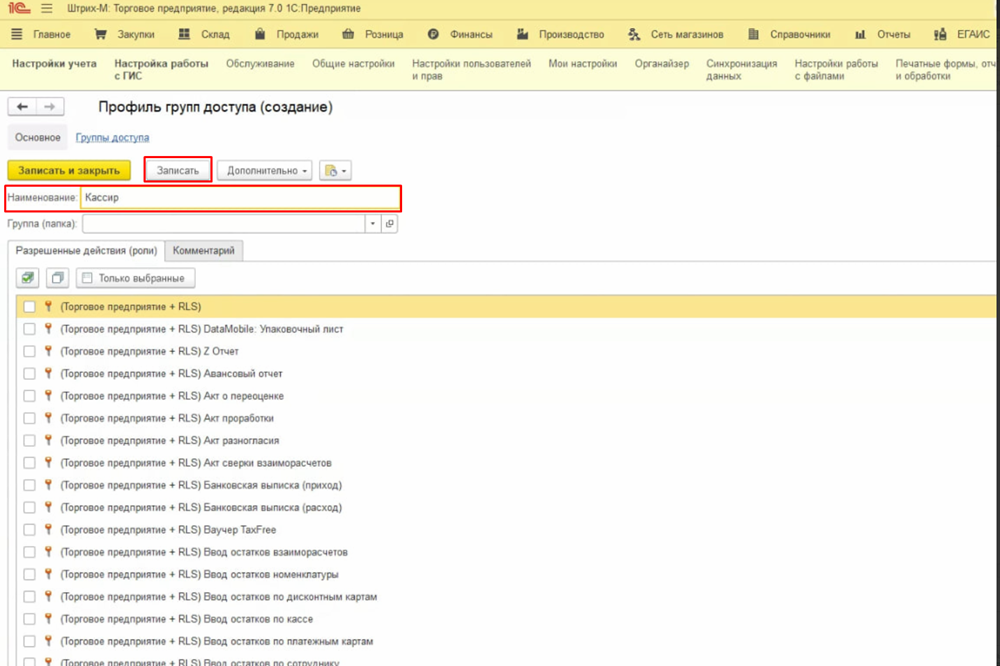Viewport: 1000px width, 666px height.
Task: Switch to the Комментарий tab
Action: click(203, 250)
